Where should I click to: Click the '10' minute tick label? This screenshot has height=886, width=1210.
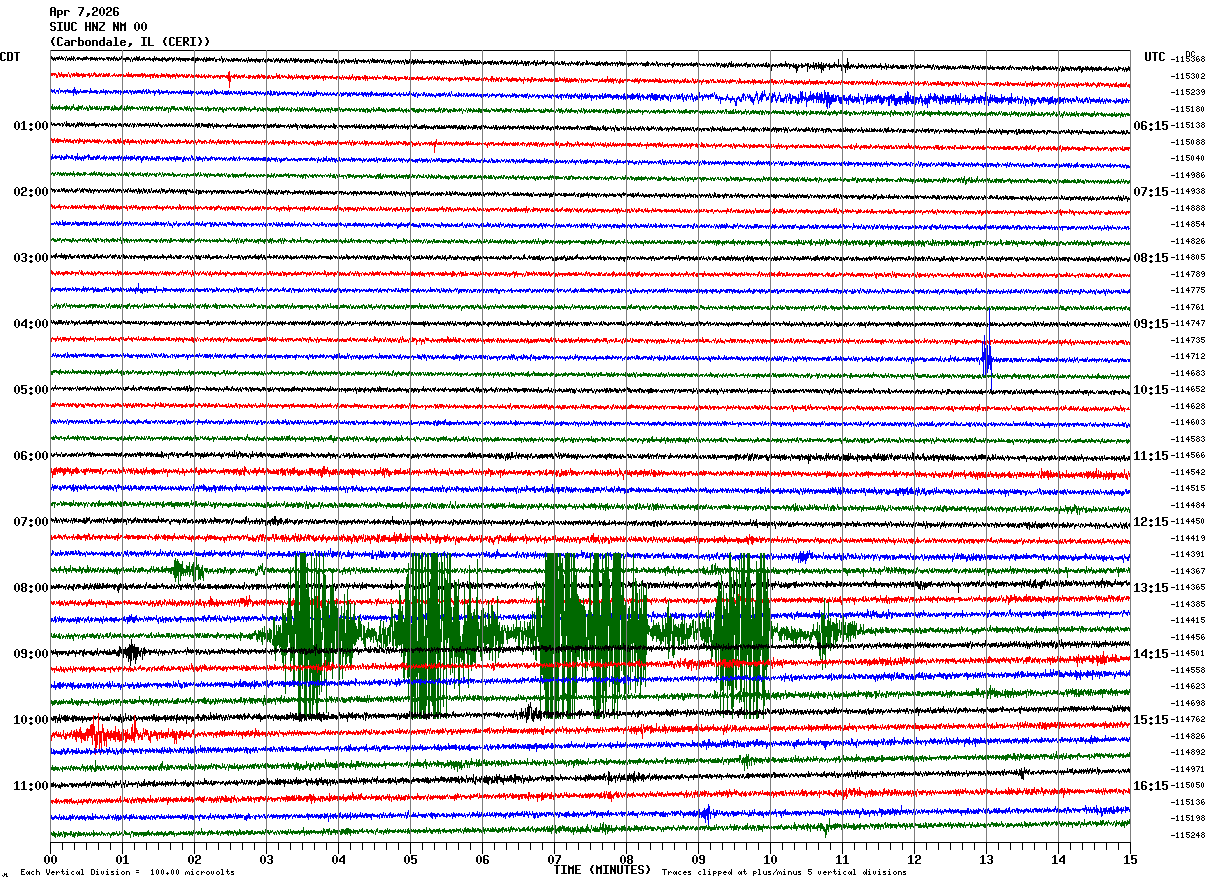[x=770, y=859]
